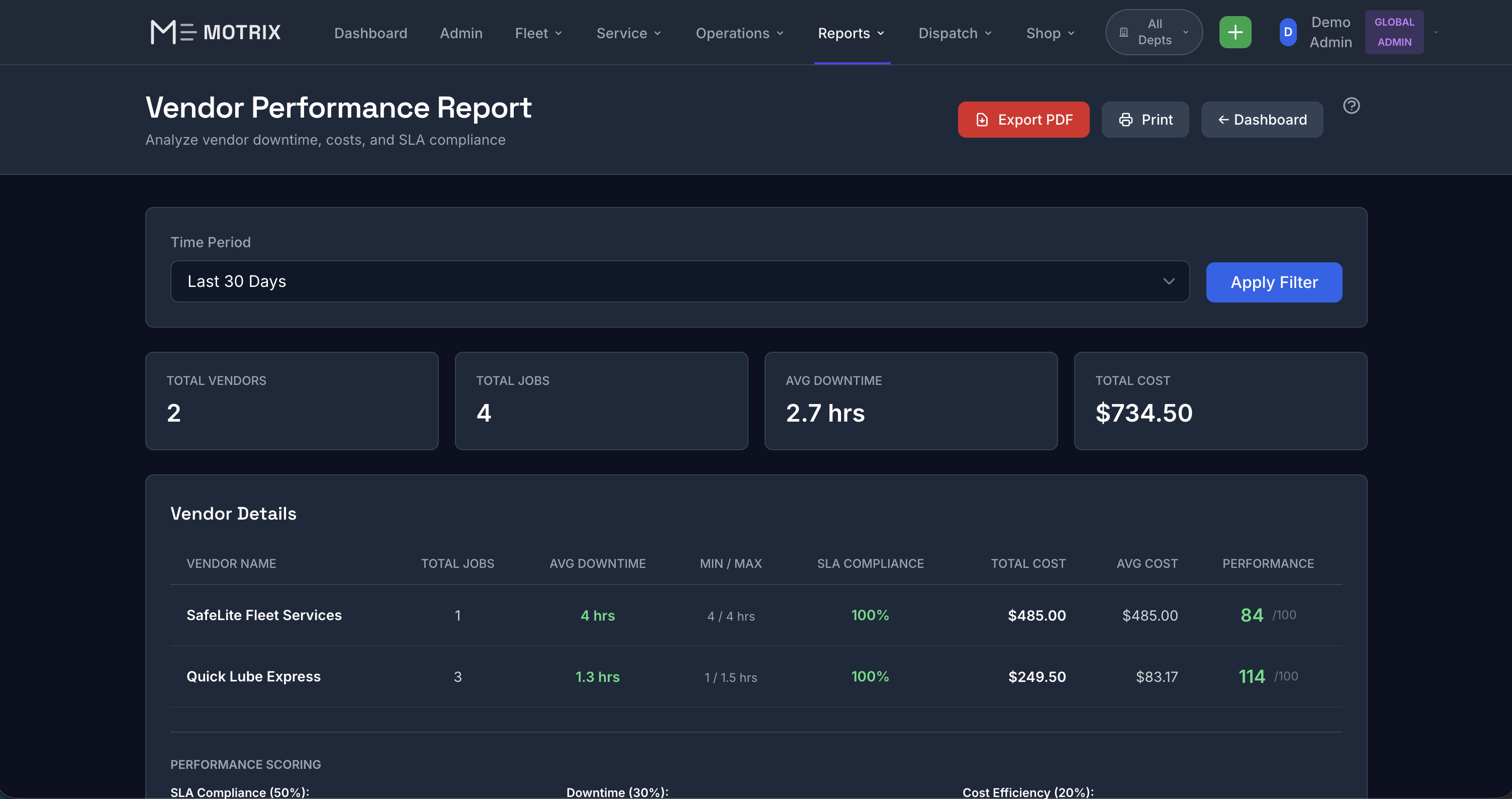Click the Export PDF button
Image resolution: width=1512 pixels, height=799 pixels.
[x=1023, y=119]
